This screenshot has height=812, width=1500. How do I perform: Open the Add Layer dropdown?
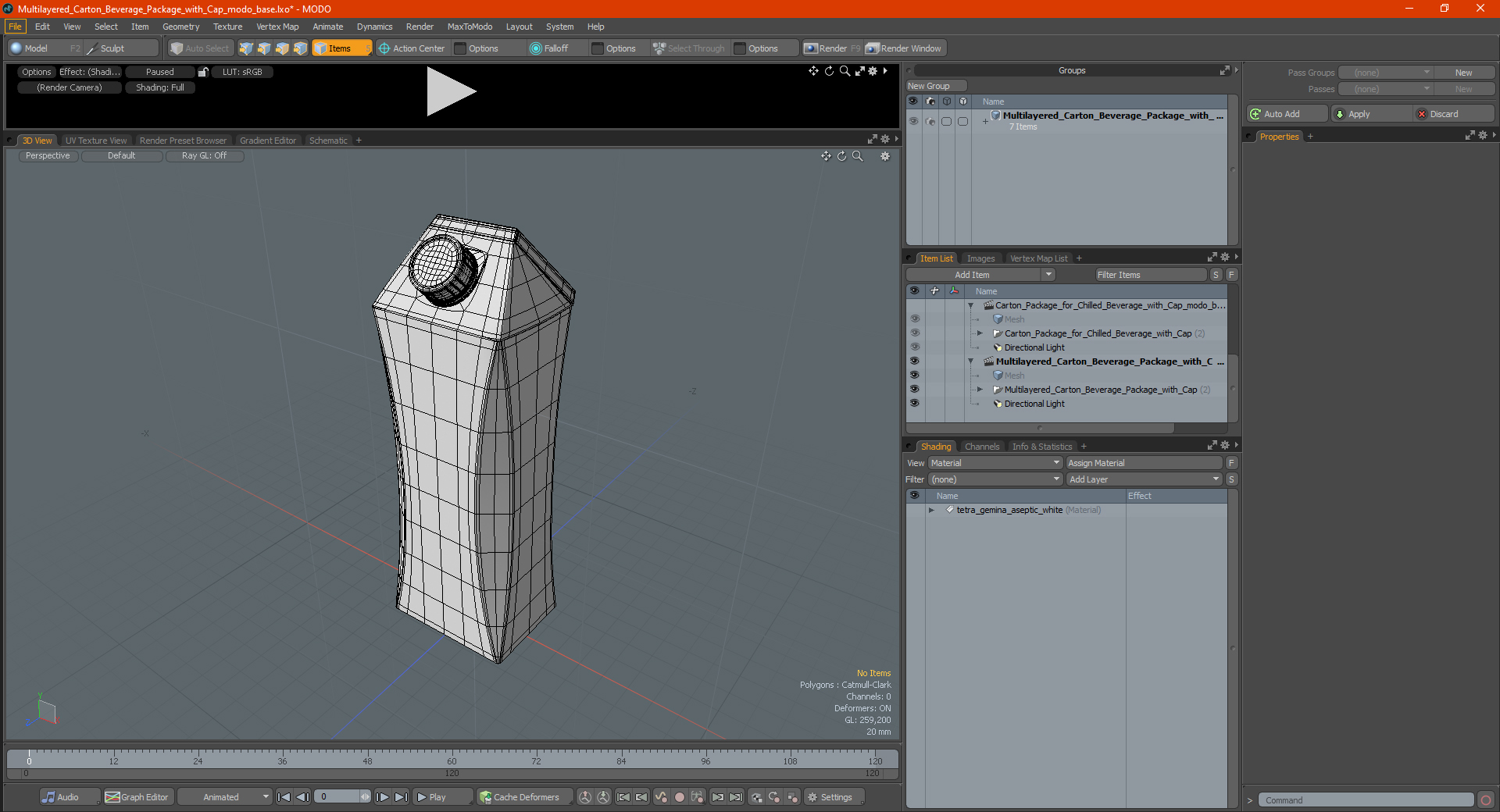(1145, 479)
